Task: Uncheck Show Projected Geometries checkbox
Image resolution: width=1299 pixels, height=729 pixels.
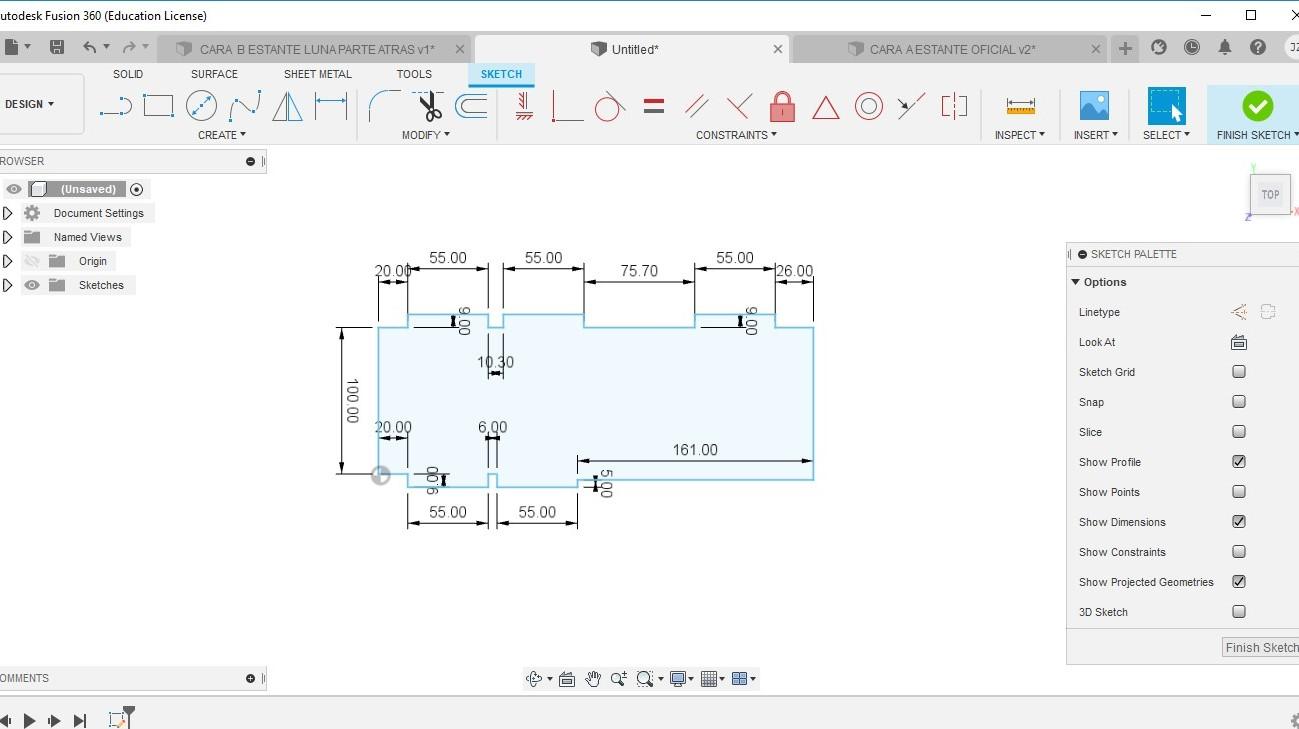Action: [x=1239, y=582]
